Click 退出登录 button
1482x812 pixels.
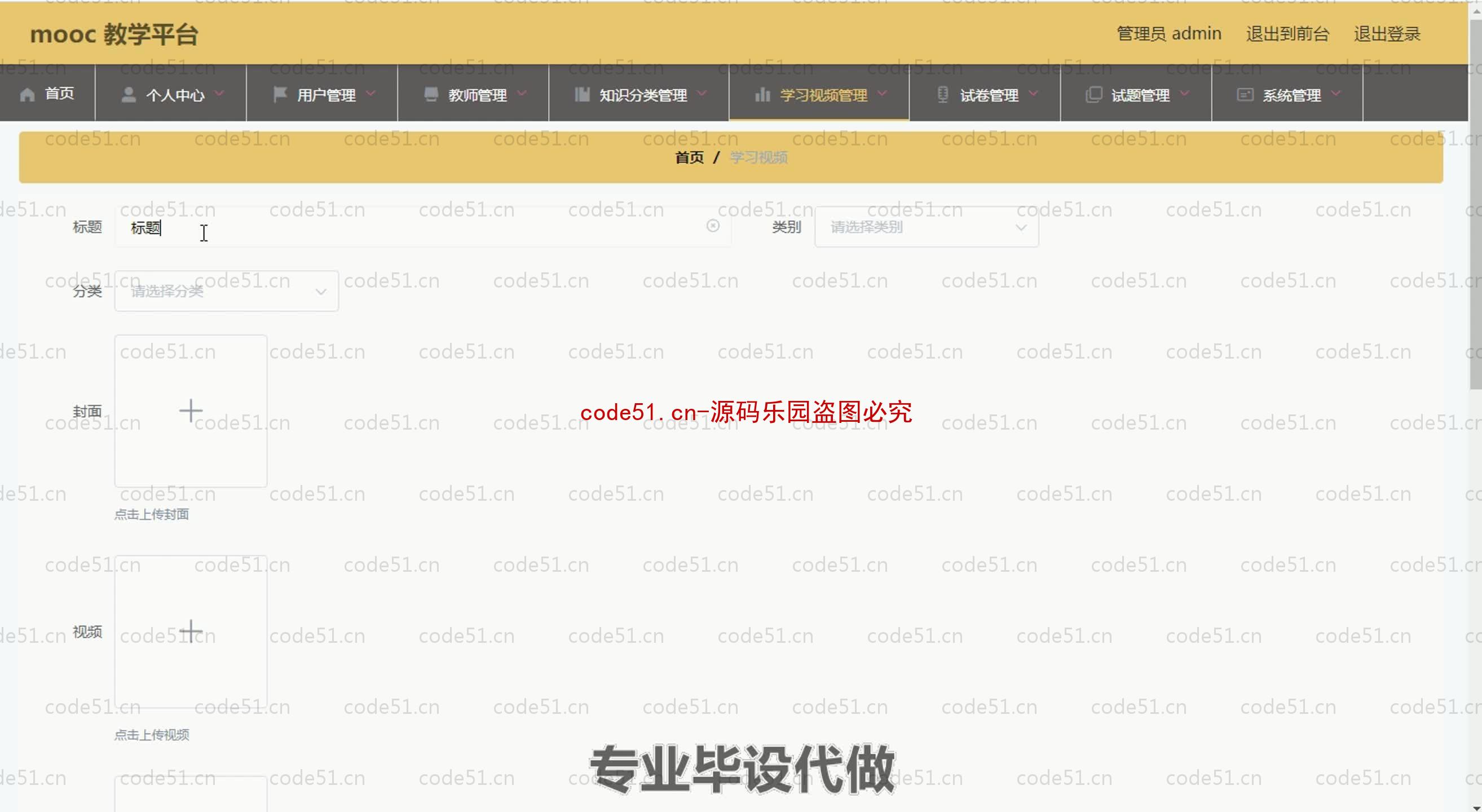[1392, 33]
